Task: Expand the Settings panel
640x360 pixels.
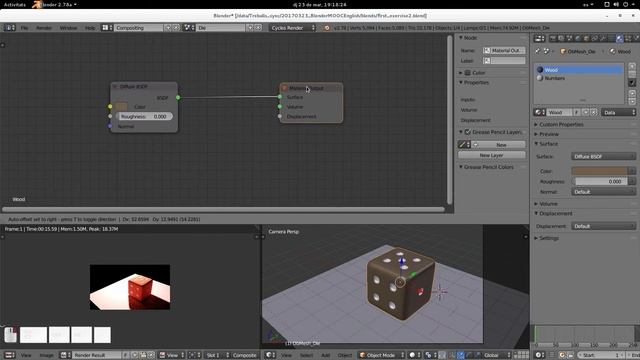Action: [x=536, y=238]
